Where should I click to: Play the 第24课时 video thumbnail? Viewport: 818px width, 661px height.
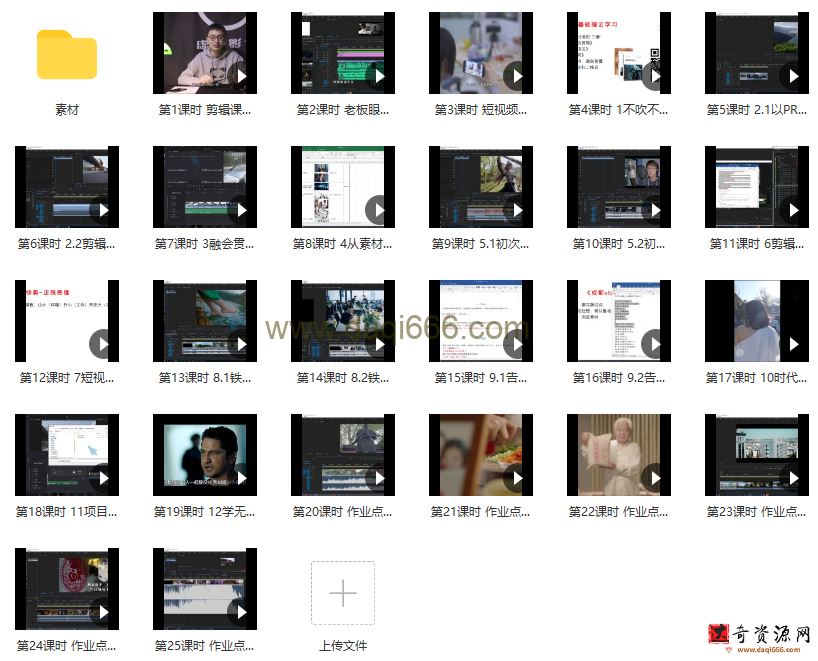pyautogui.click(x=67, y=589)
